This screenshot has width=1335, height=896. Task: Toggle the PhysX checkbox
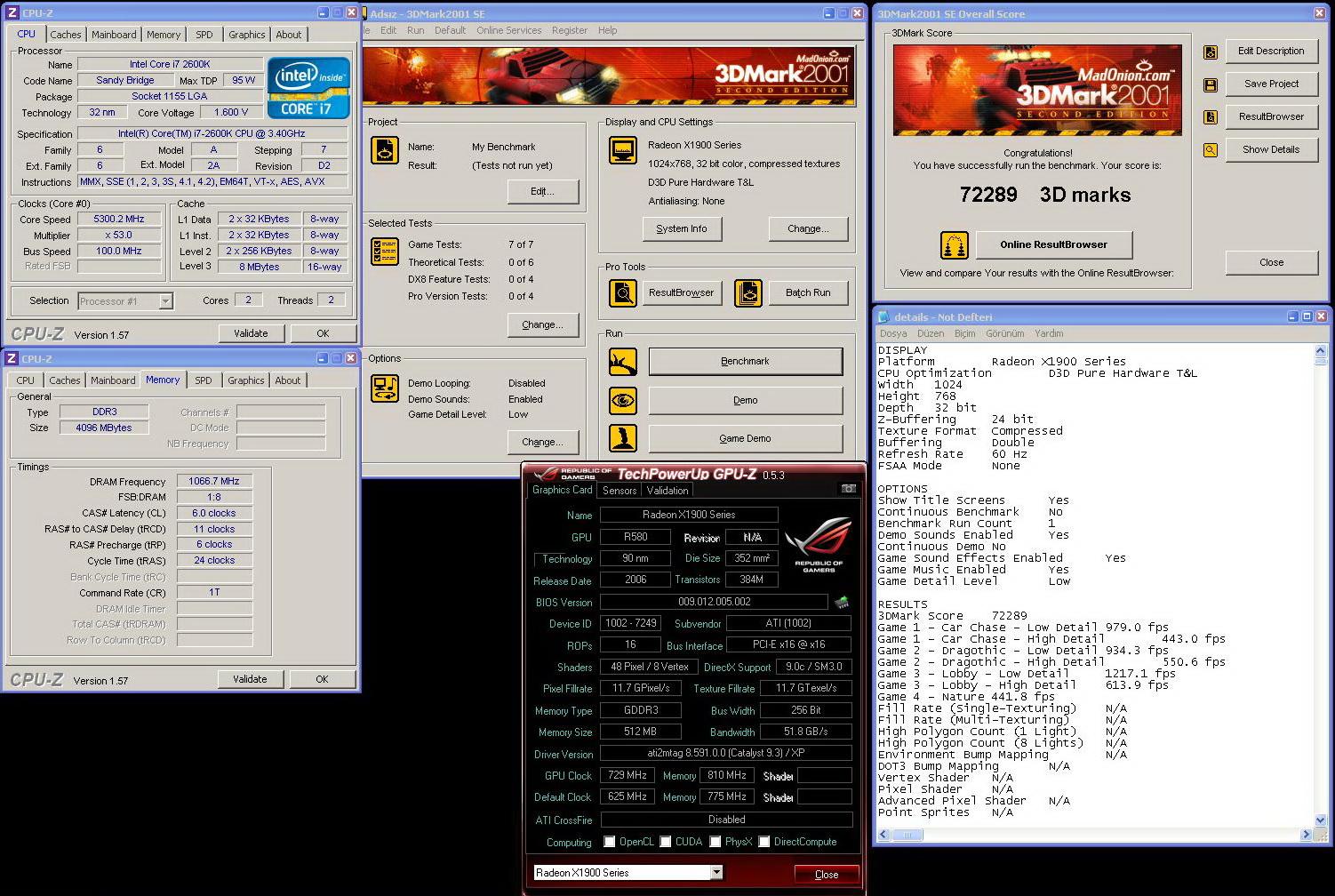click(715, 842)
